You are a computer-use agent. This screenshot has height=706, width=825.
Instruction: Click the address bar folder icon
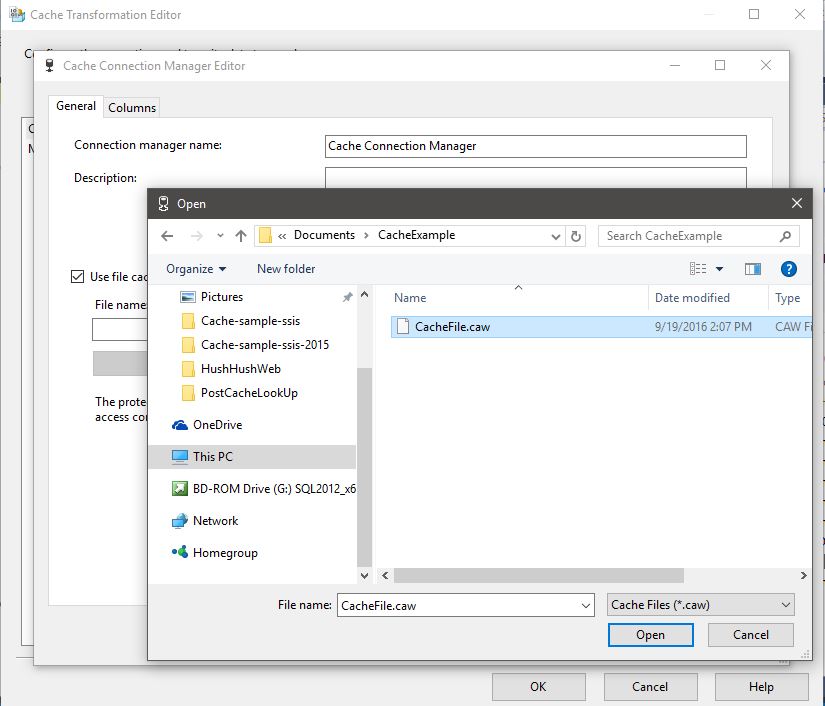[x=266, y=236]
